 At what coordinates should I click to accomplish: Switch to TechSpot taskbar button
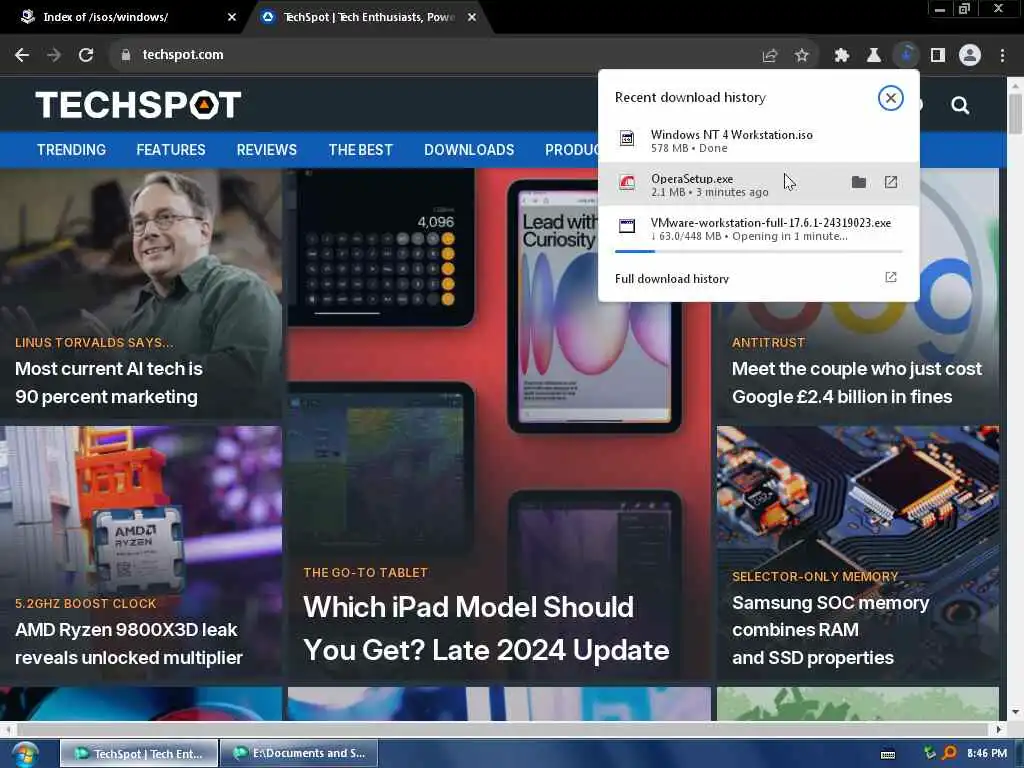pos(139,754)
